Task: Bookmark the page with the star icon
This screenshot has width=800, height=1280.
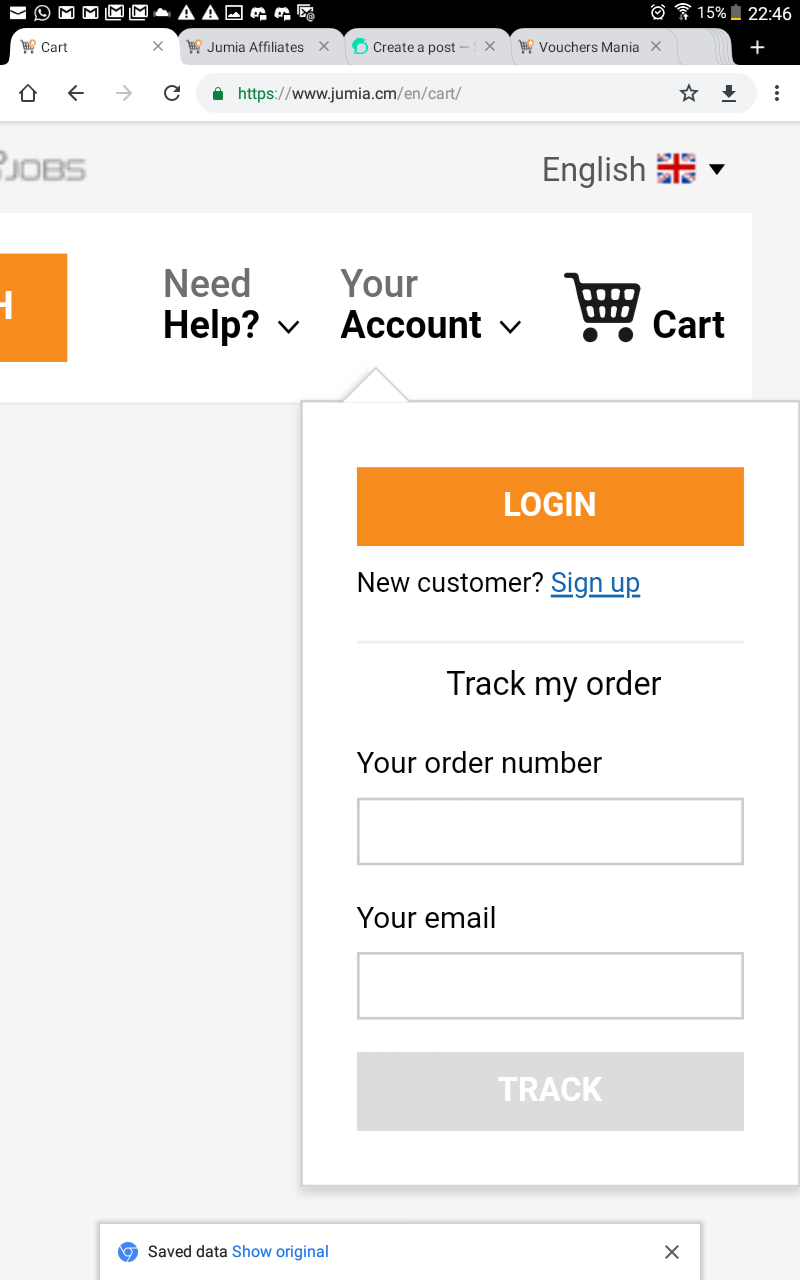Action: [689, 93]
